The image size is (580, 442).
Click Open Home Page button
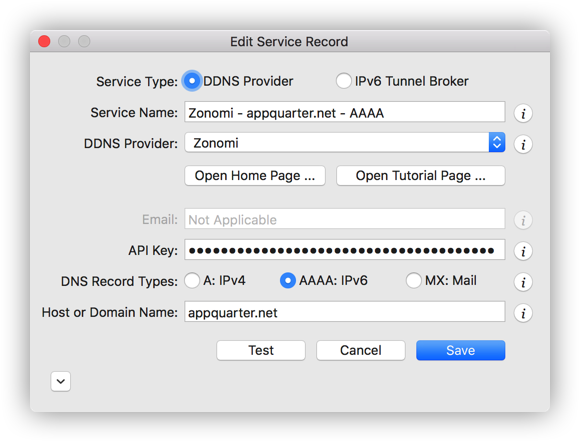[x=255, y=176]
